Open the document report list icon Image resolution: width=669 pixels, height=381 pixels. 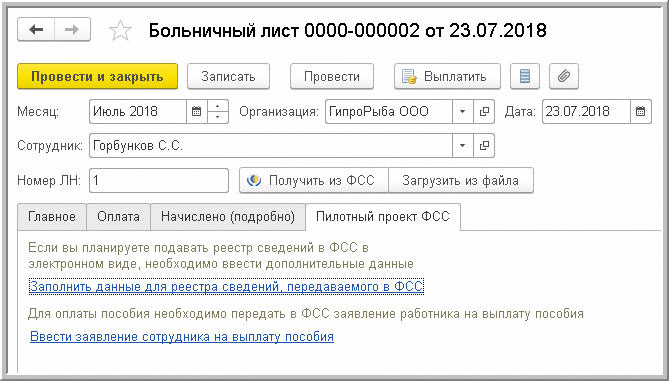tap(525, 76)
